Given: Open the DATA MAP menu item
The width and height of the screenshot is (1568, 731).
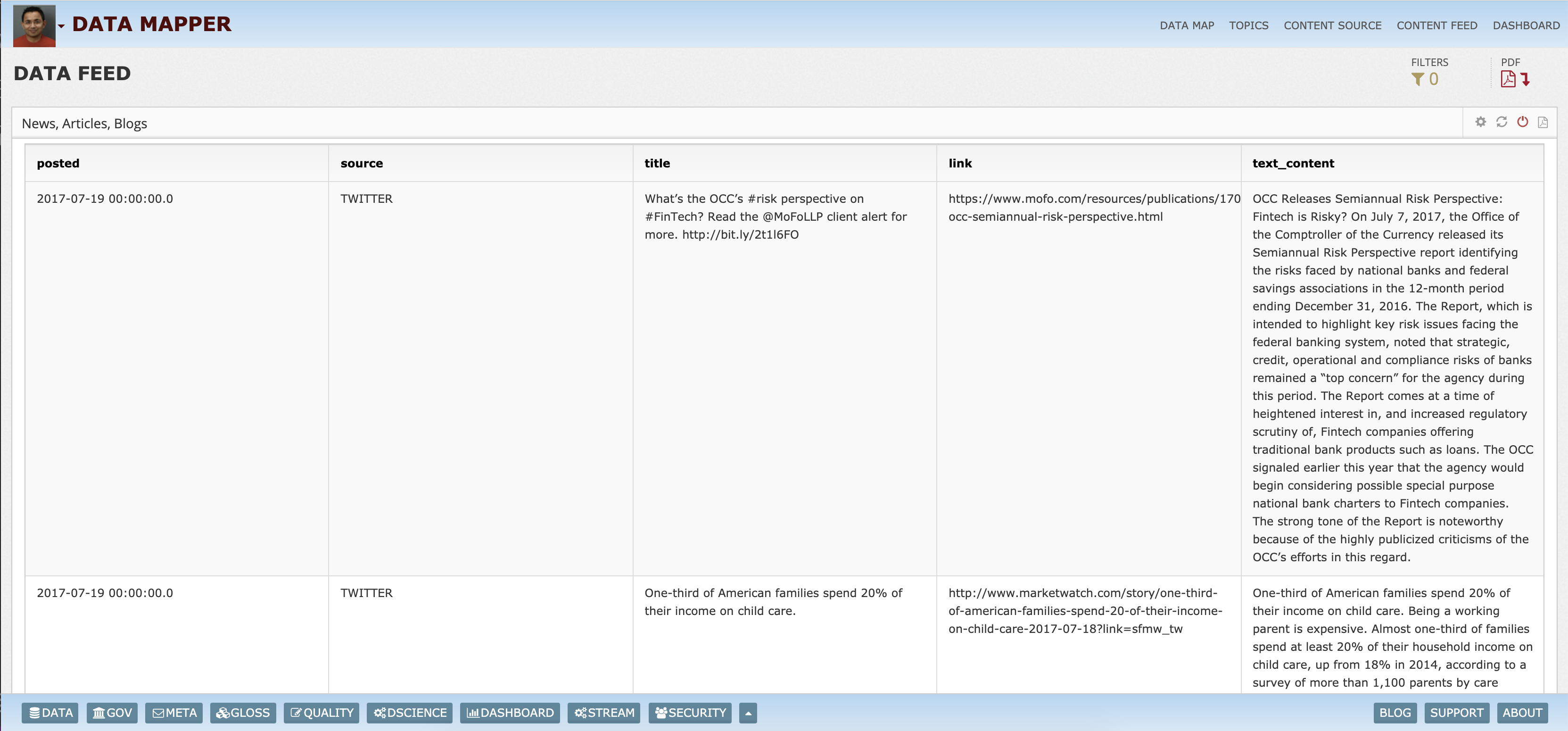Looking at the screenshot, I should click(x=1186, y=25).
